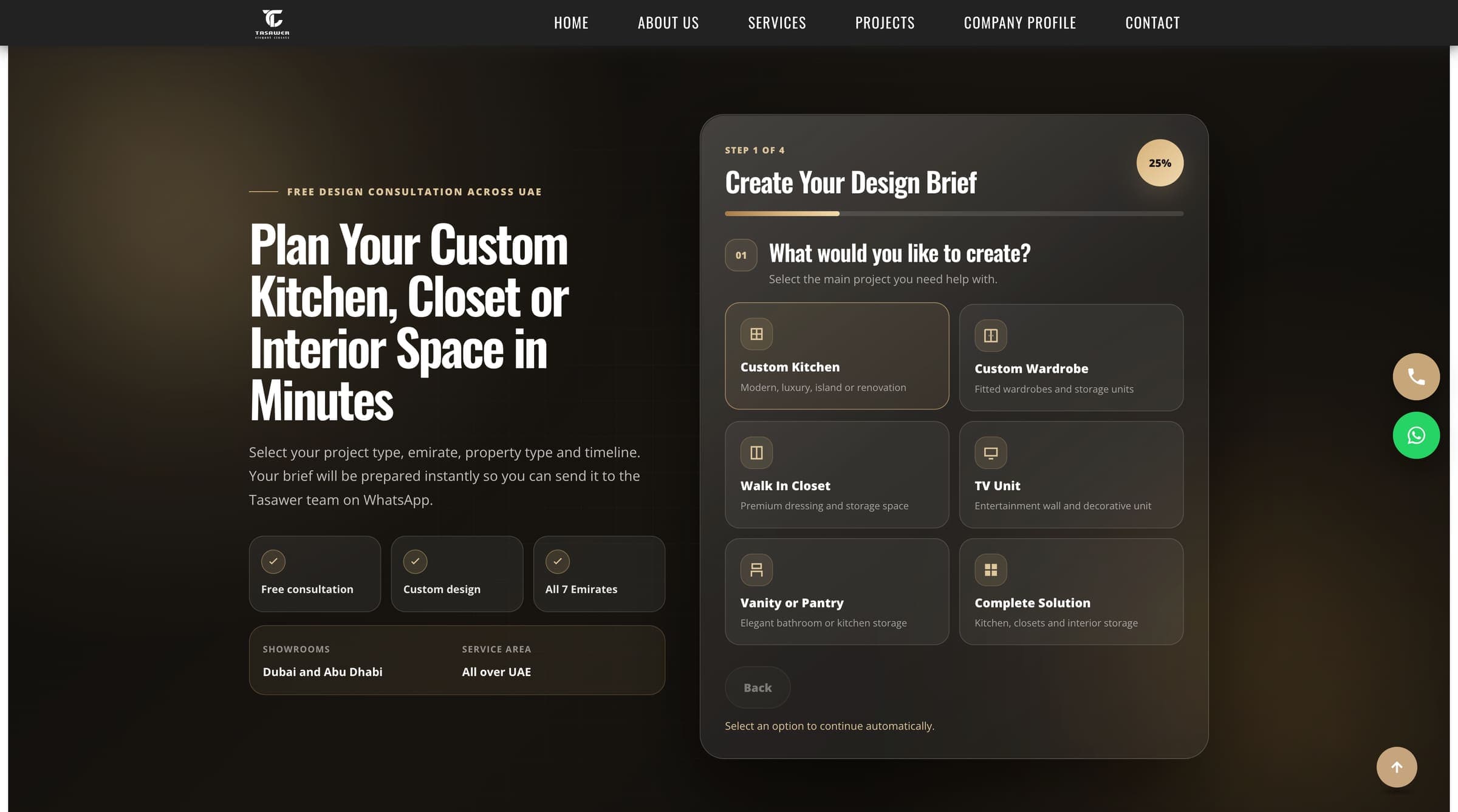
Task: Go to the CONTACT page link
Action: tap(1152, 23)
